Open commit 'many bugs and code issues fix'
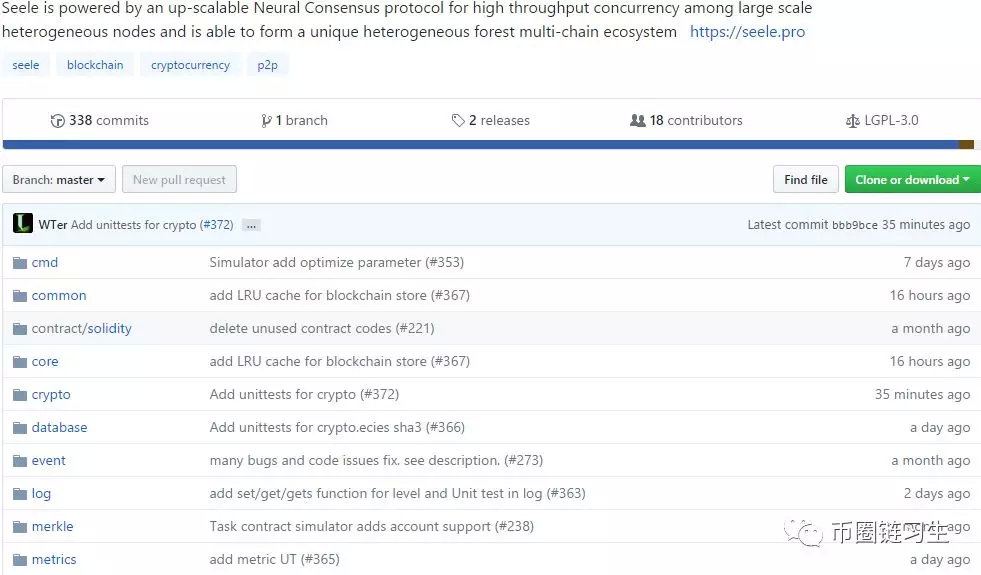 point(376,461)
